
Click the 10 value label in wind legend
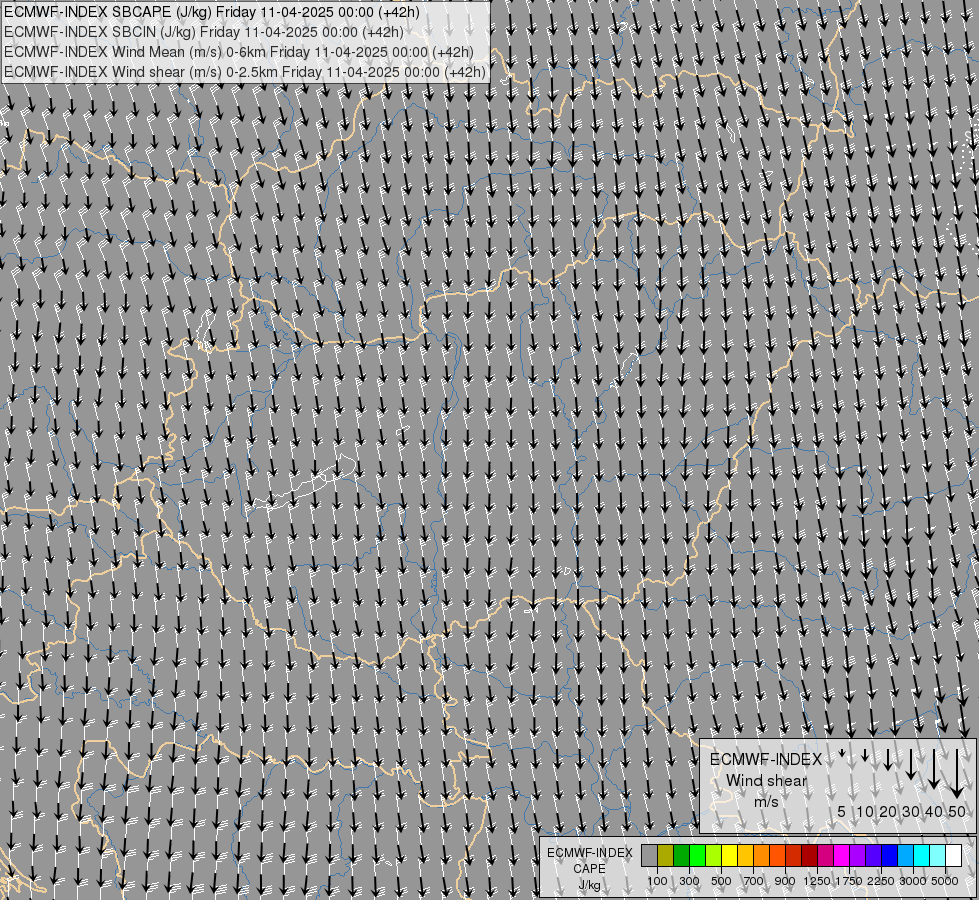865,811
